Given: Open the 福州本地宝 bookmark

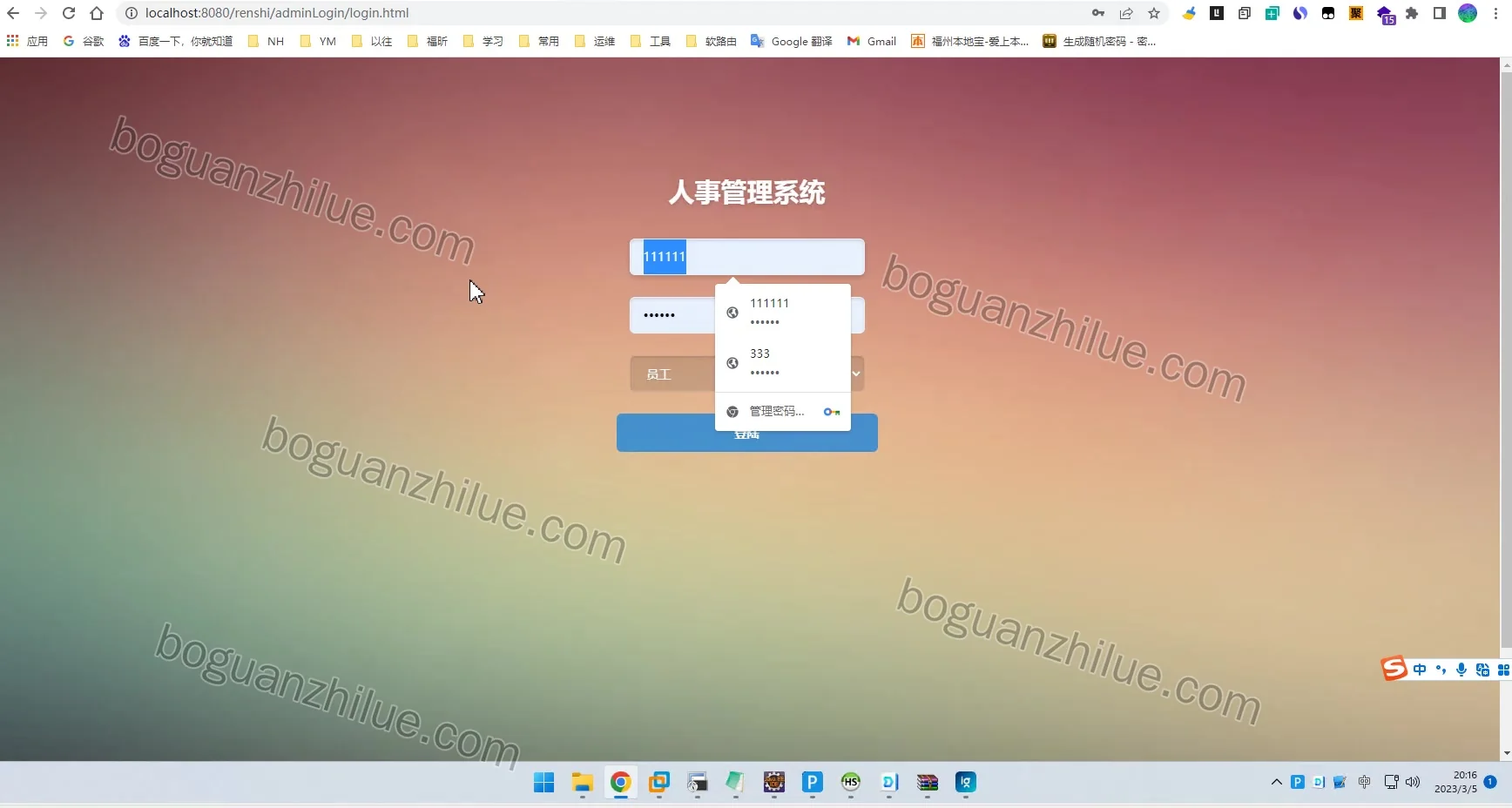Looking at the screenshot, I should click(969, 41).
